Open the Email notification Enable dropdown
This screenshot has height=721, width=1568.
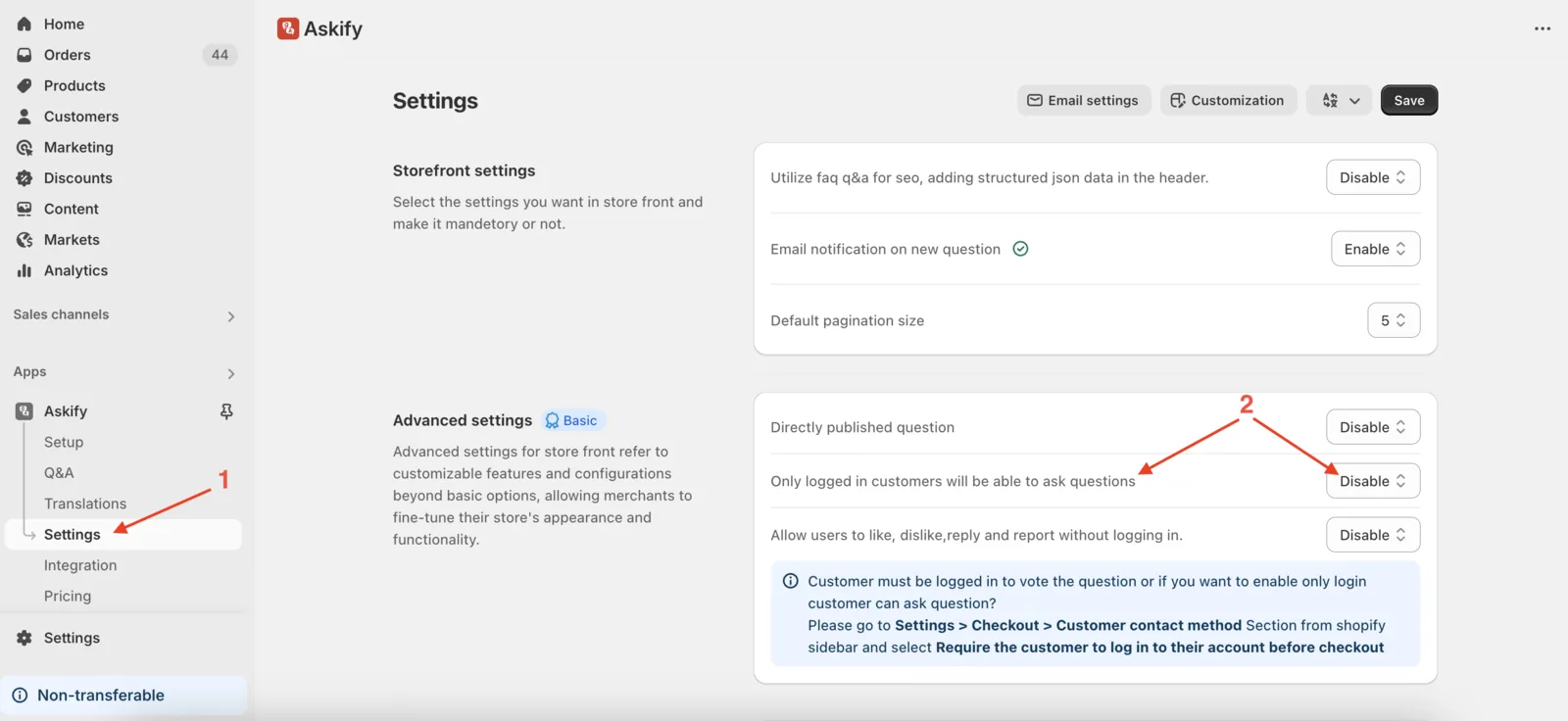[1375, 249]
